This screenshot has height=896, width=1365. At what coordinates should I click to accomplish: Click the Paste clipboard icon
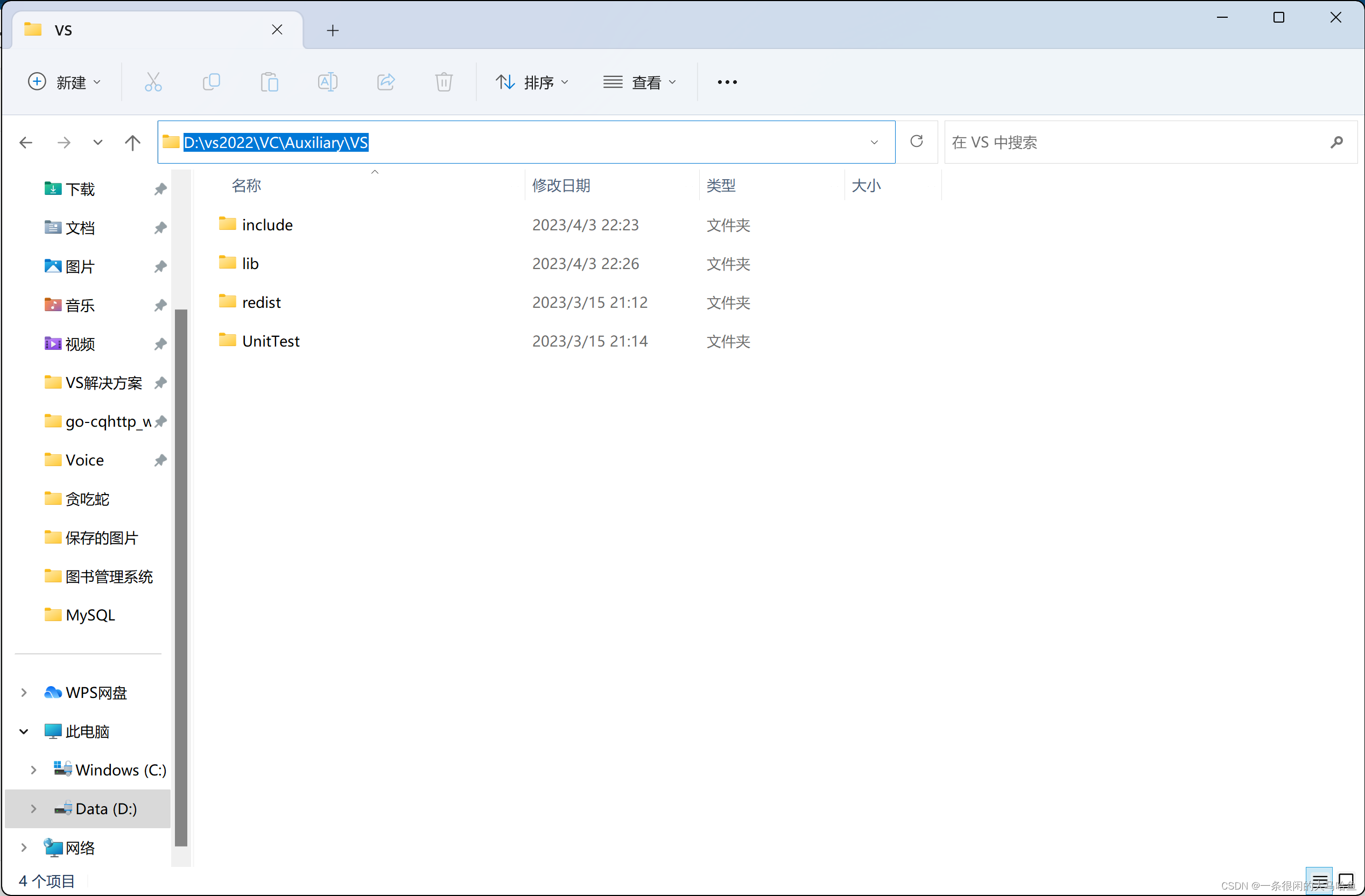[270, 82]
